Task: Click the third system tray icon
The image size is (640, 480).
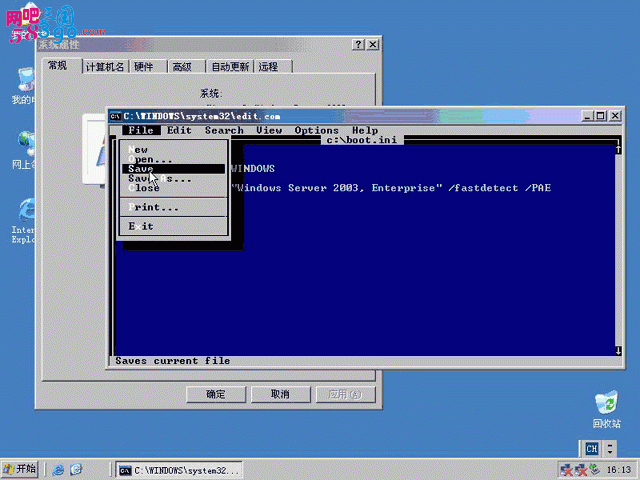Action: (594, 470)
